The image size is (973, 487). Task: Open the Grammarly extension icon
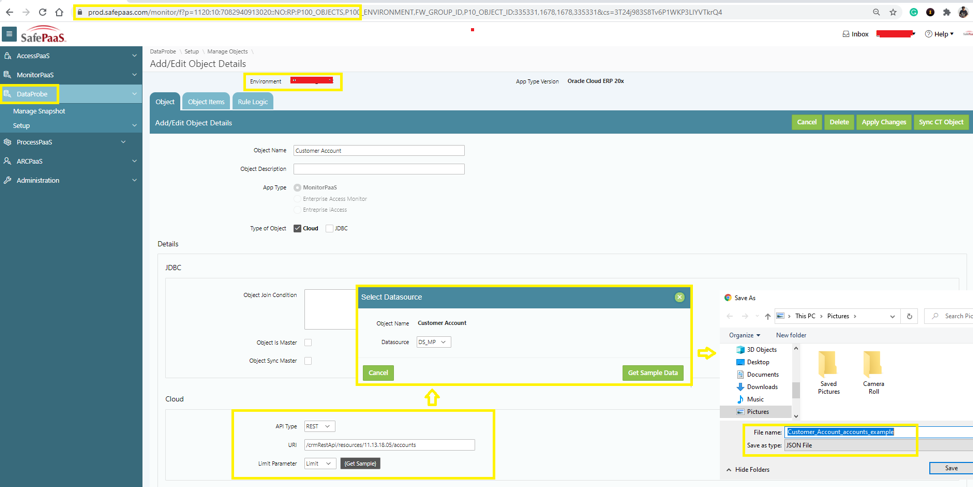click(x=913, y=12)
